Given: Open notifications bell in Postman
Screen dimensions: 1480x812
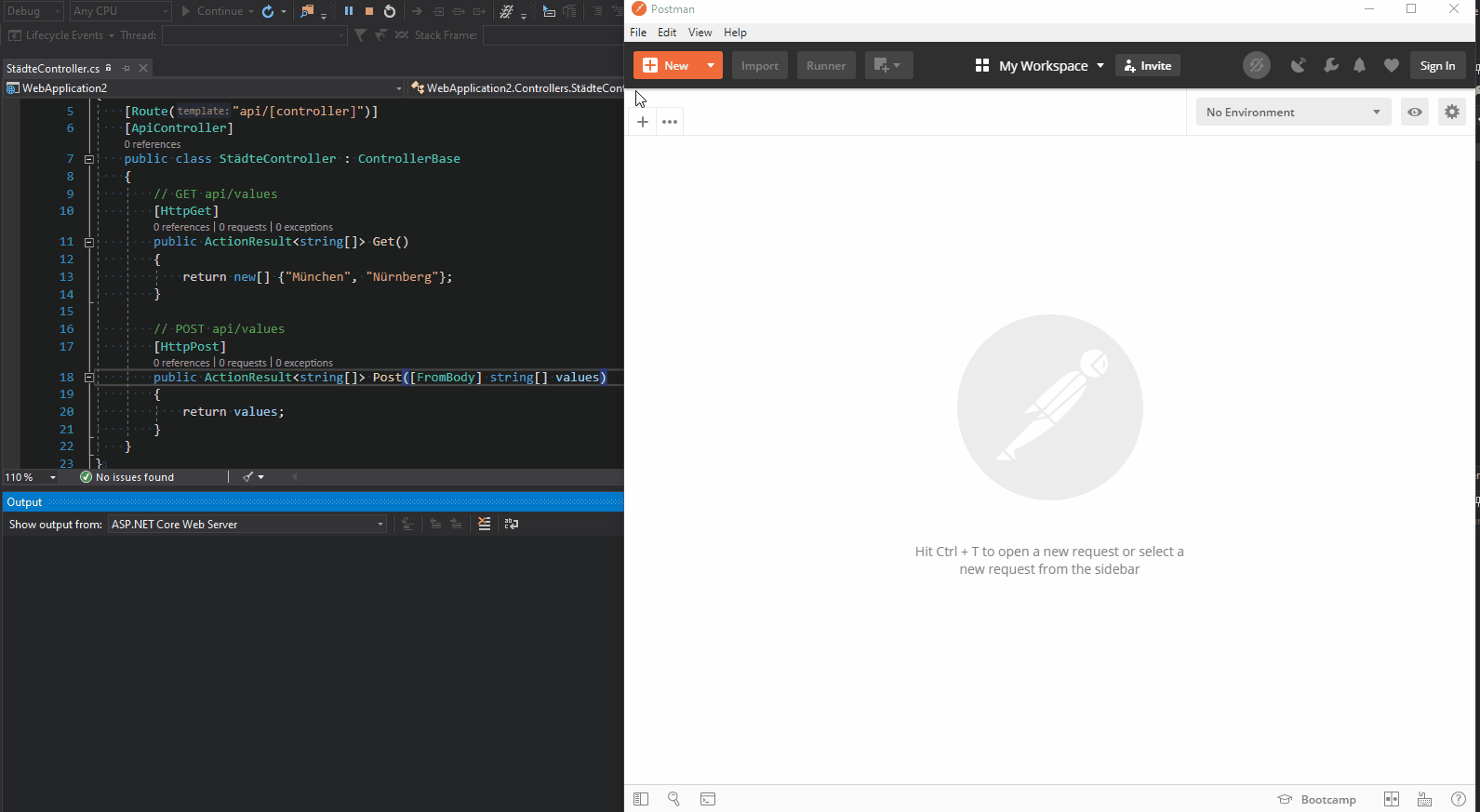Looking at the screenshot, I should (1360, 65).
